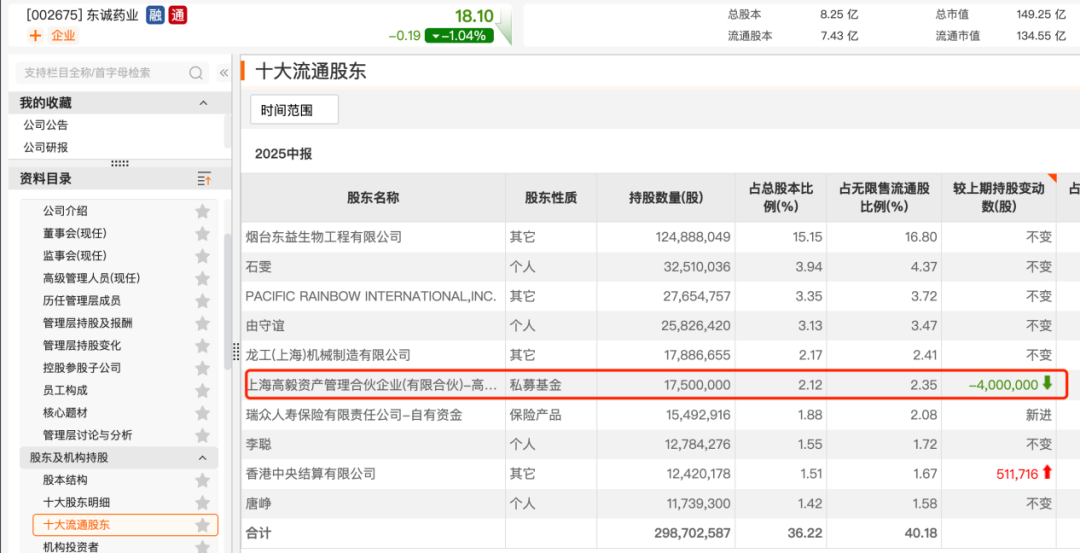Open 十大股东明细 in the sidebar

click(x=76, y=502)
